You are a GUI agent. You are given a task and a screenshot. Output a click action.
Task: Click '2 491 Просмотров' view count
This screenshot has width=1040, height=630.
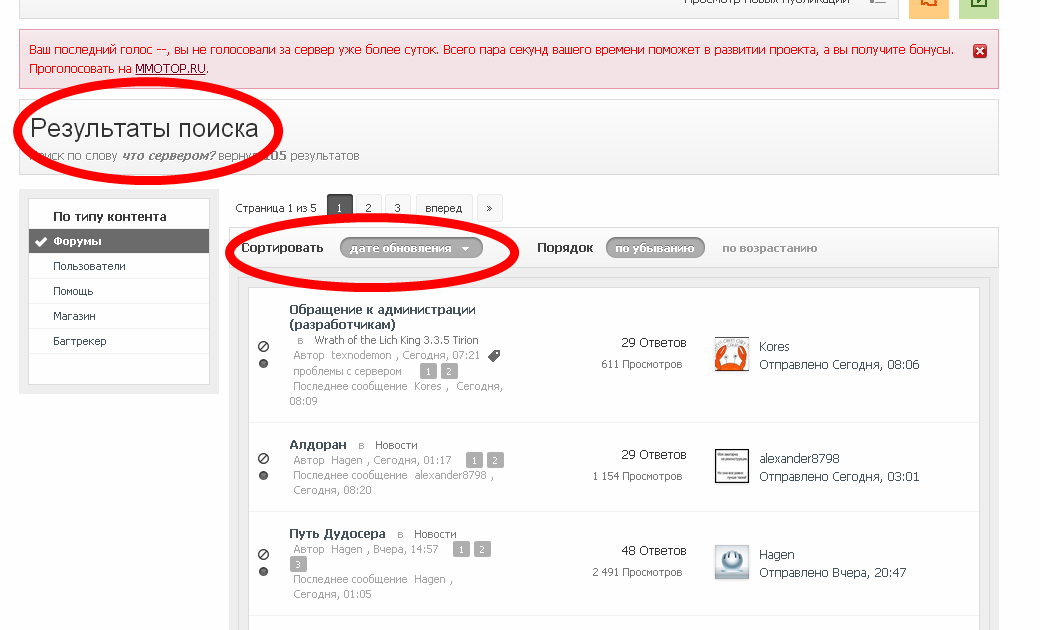click(x=637, y=572)
